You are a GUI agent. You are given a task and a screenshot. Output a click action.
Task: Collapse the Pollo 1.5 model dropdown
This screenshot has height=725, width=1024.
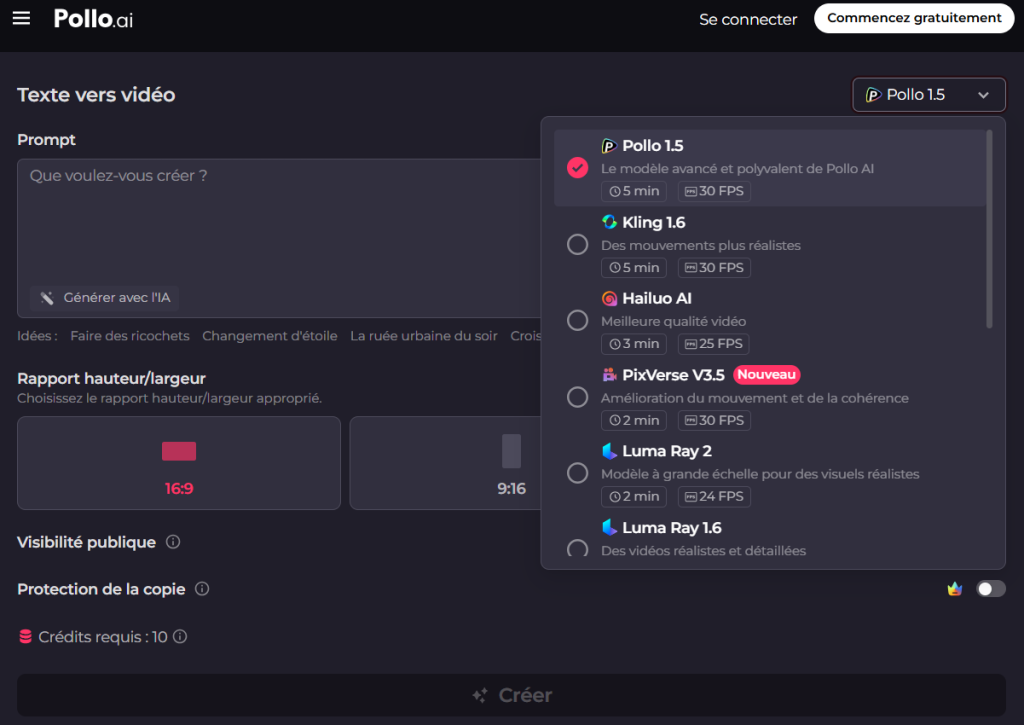point(929,95)
